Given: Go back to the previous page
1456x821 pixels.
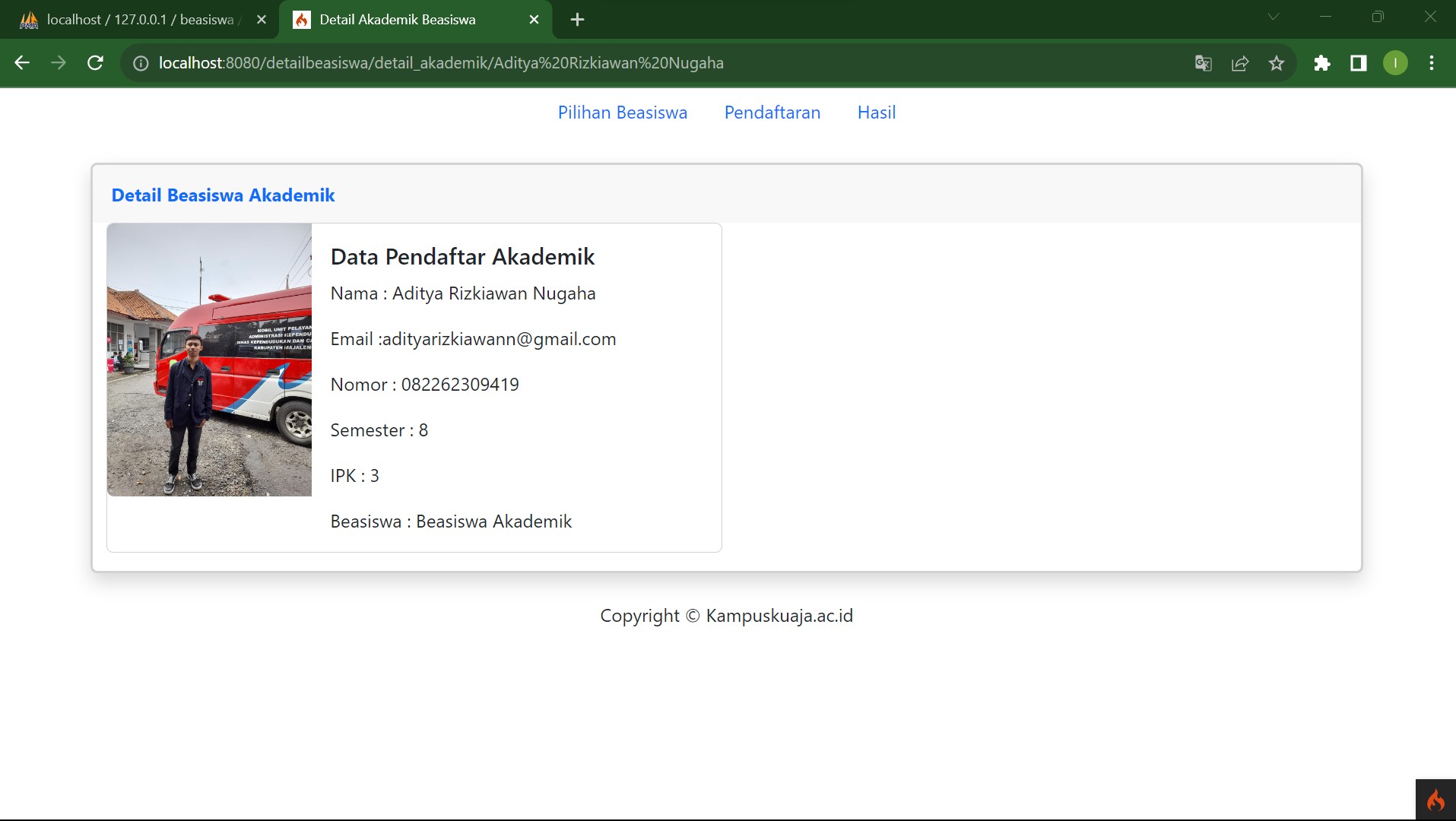Looking at the screenshot, I should (22, 63).
